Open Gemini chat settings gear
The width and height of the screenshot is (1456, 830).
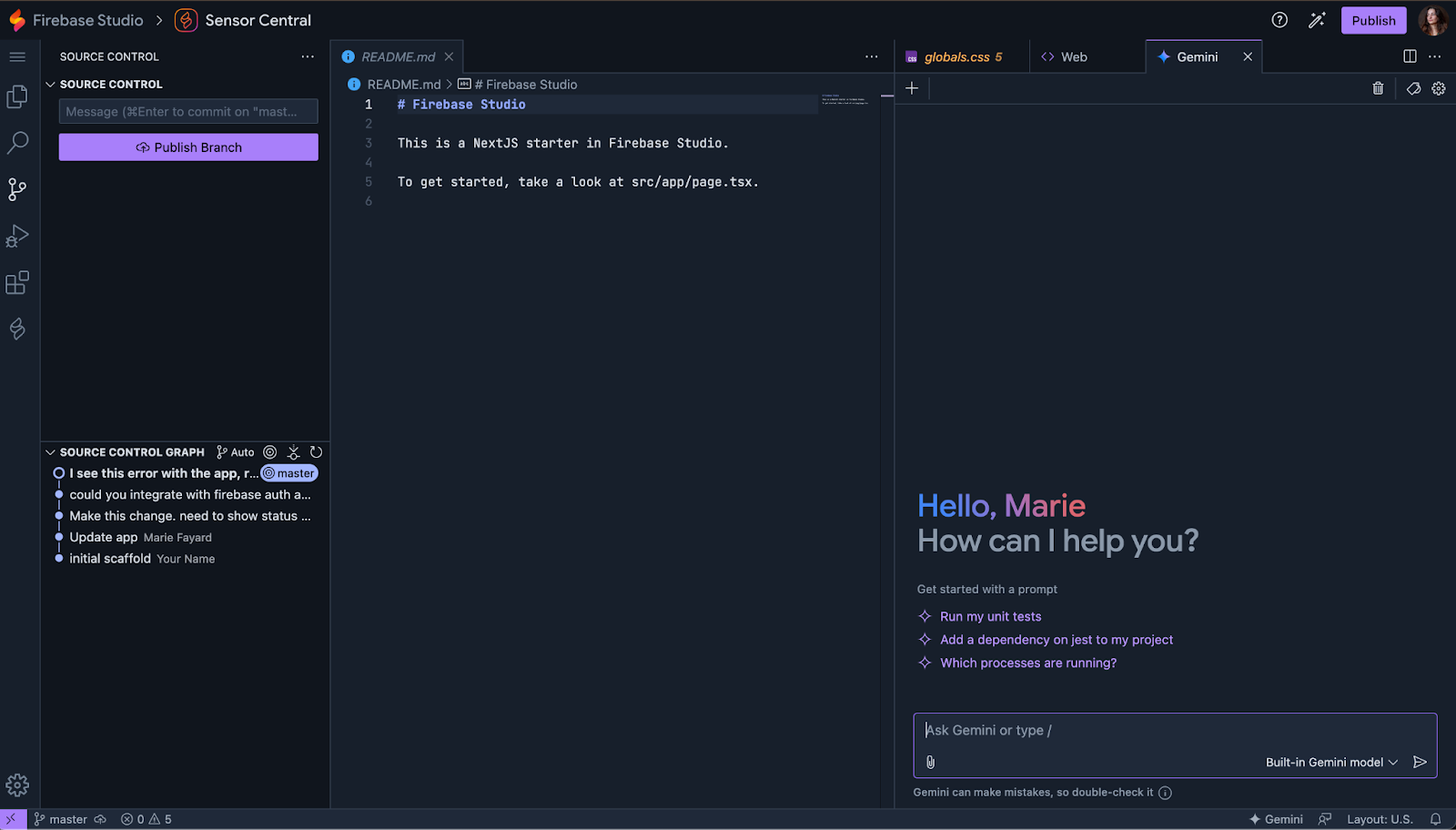coord(1439,88)
